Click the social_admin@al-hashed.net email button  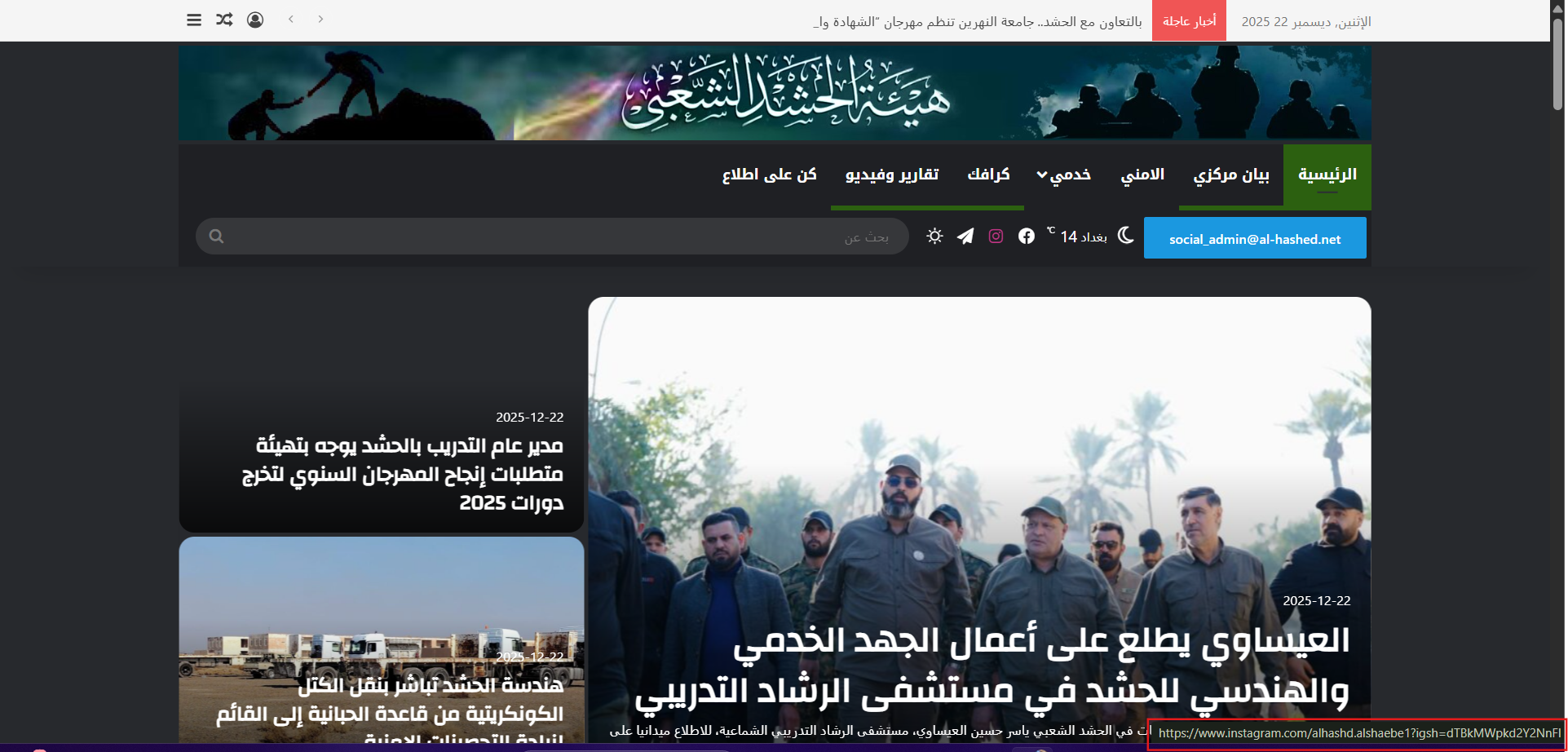point(1254,238)
